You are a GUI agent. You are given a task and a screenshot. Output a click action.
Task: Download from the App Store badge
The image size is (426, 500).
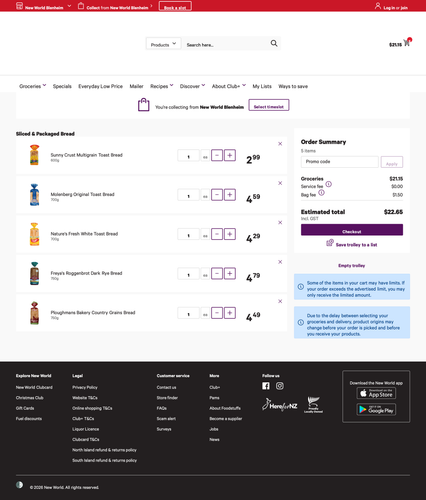376,393
